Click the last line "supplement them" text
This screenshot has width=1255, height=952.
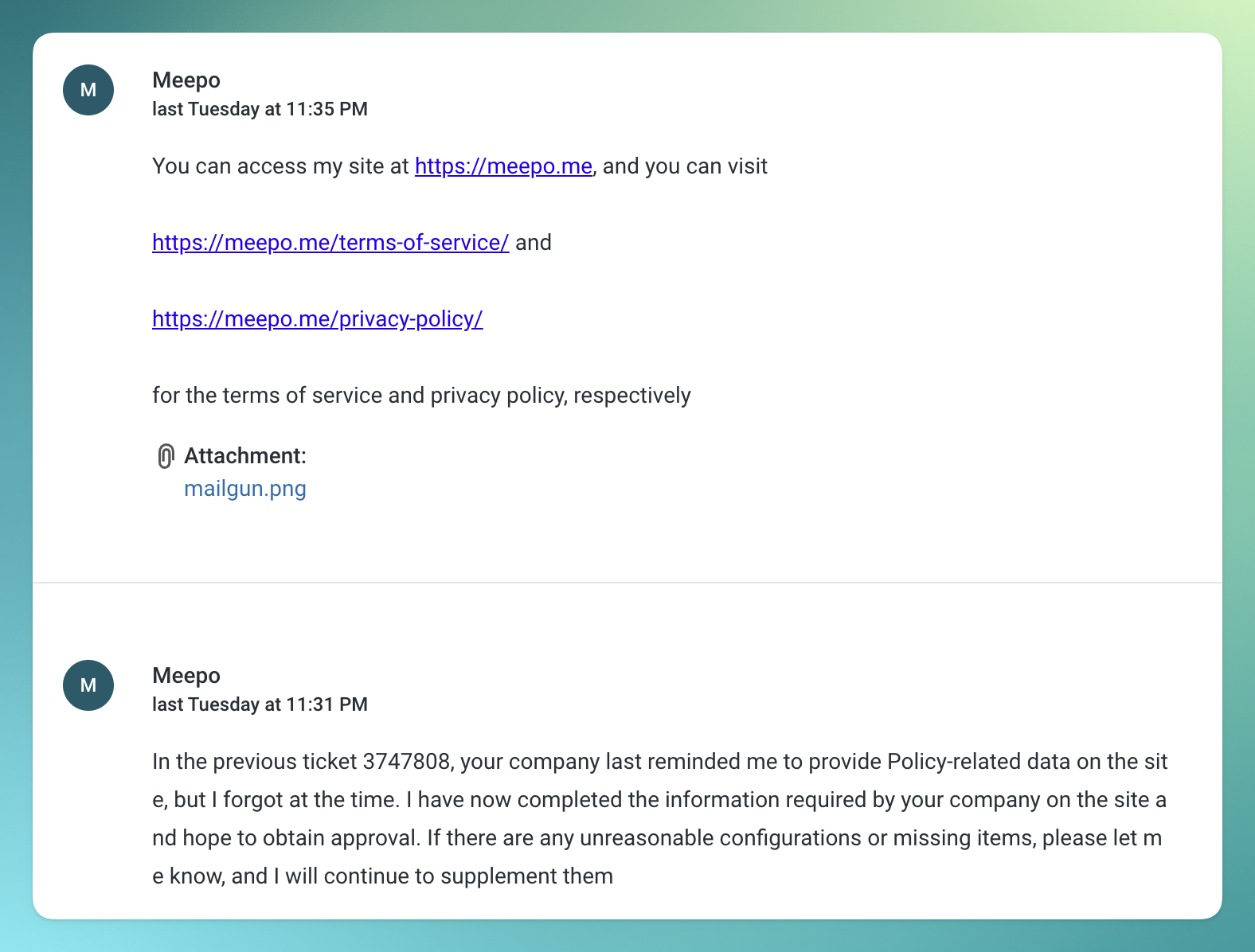526,876
